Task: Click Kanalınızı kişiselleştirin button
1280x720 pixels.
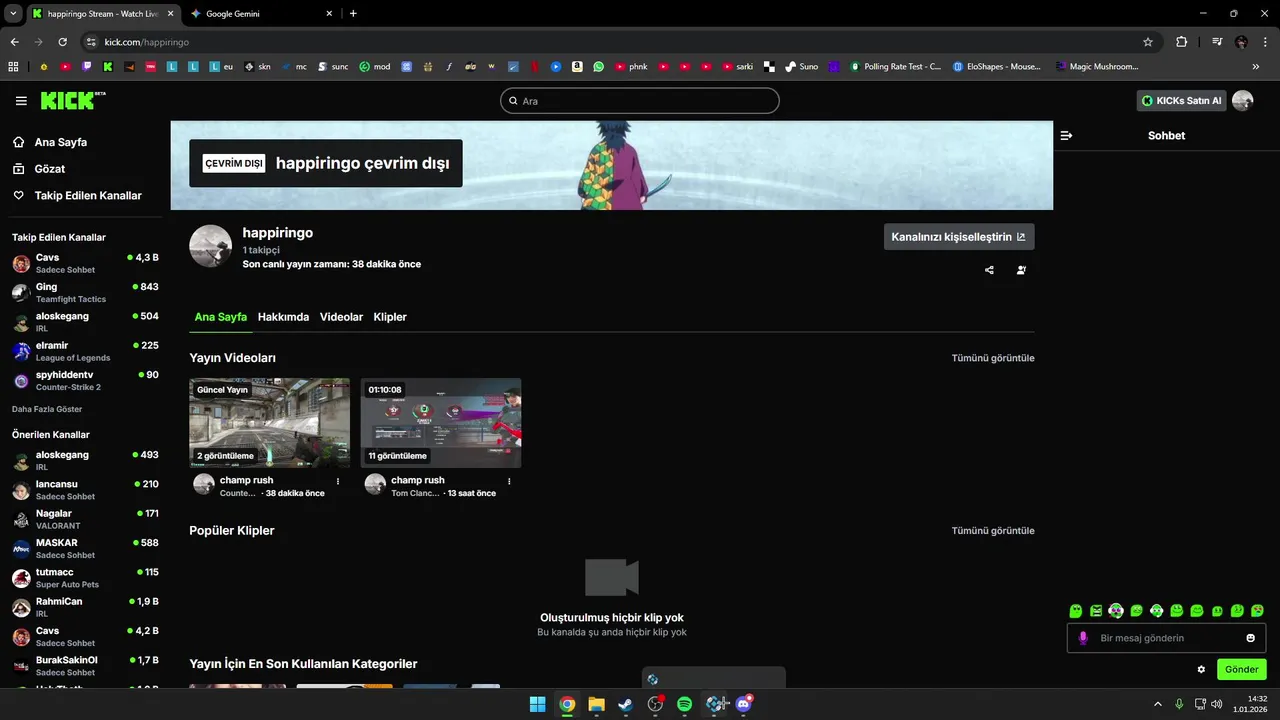Action: 959,237
